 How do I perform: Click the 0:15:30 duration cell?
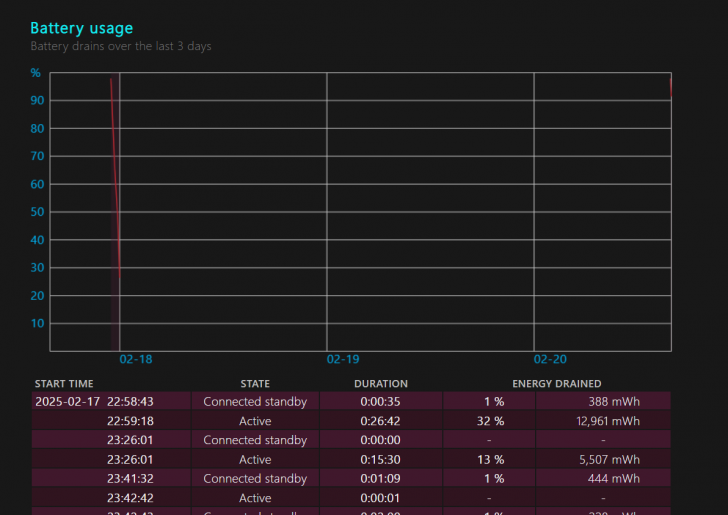point(380,460)
